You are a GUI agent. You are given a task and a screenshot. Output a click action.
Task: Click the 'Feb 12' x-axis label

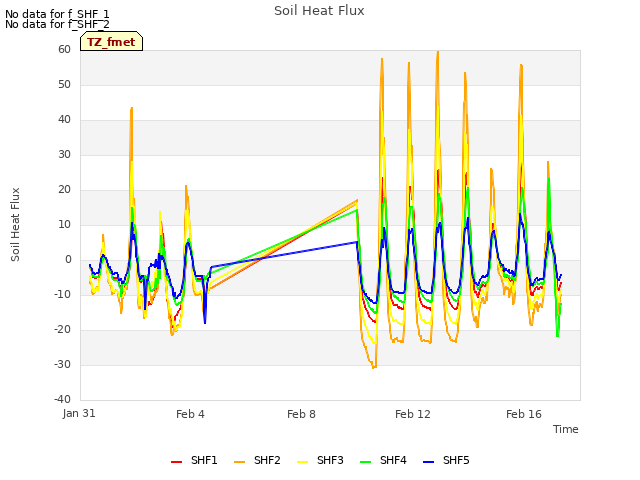click(413, 414)
